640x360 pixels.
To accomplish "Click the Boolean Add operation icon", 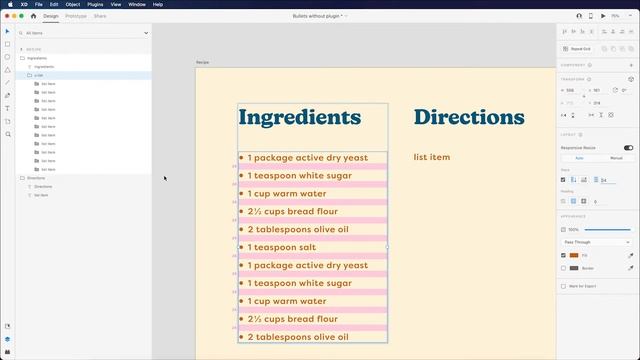I will pyautogui.click(x=604, y=49).
